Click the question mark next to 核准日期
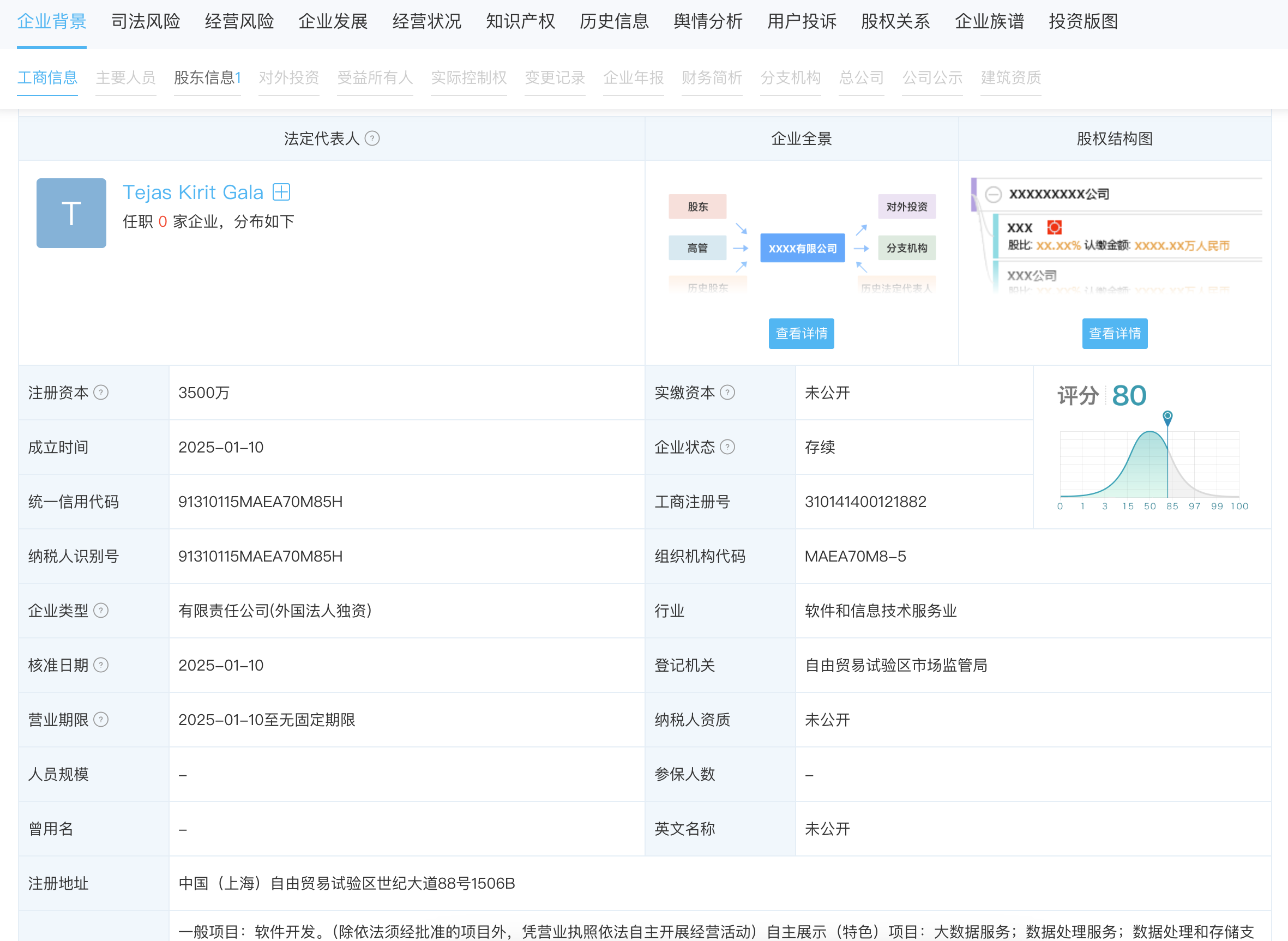 pyautogui.click(x=101, y=665)
